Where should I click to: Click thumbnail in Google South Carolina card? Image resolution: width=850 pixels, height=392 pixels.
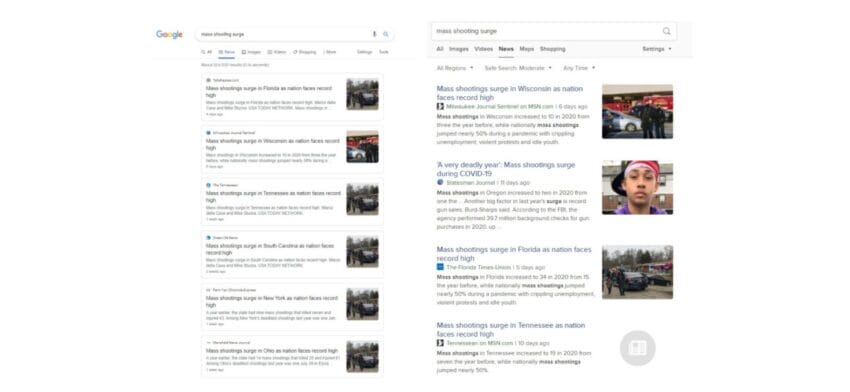[x=363, y=252]
